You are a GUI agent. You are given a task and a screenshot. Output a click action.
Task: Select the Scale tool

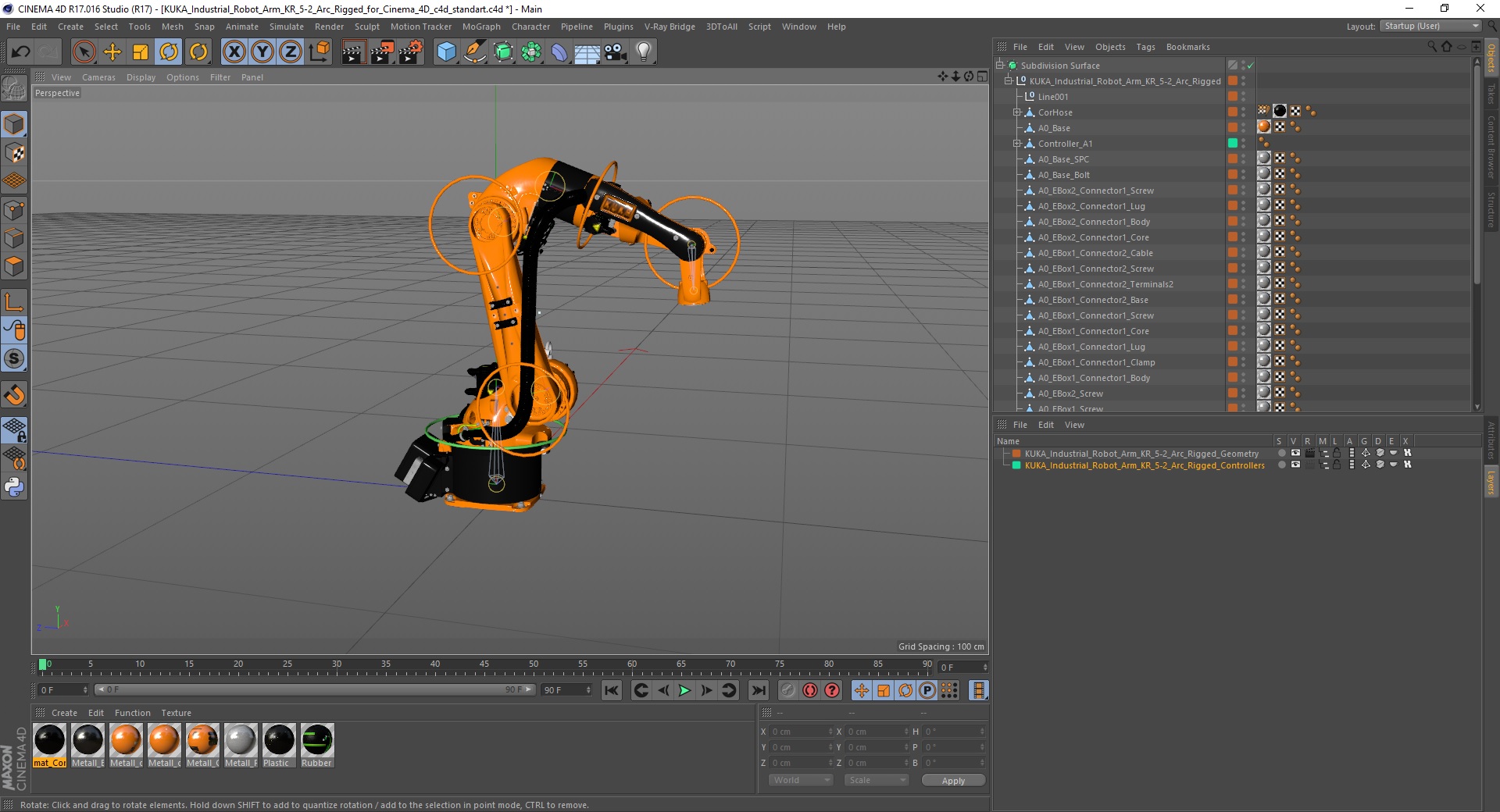pos(141,52)
